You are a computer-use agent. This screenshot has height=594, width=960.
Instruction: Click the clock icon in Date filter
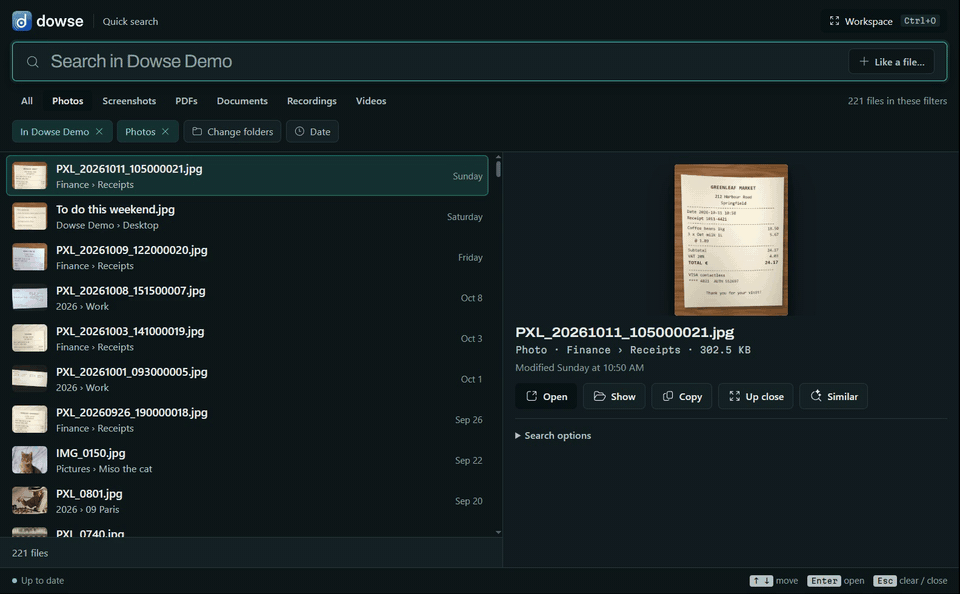click(299, 132)
